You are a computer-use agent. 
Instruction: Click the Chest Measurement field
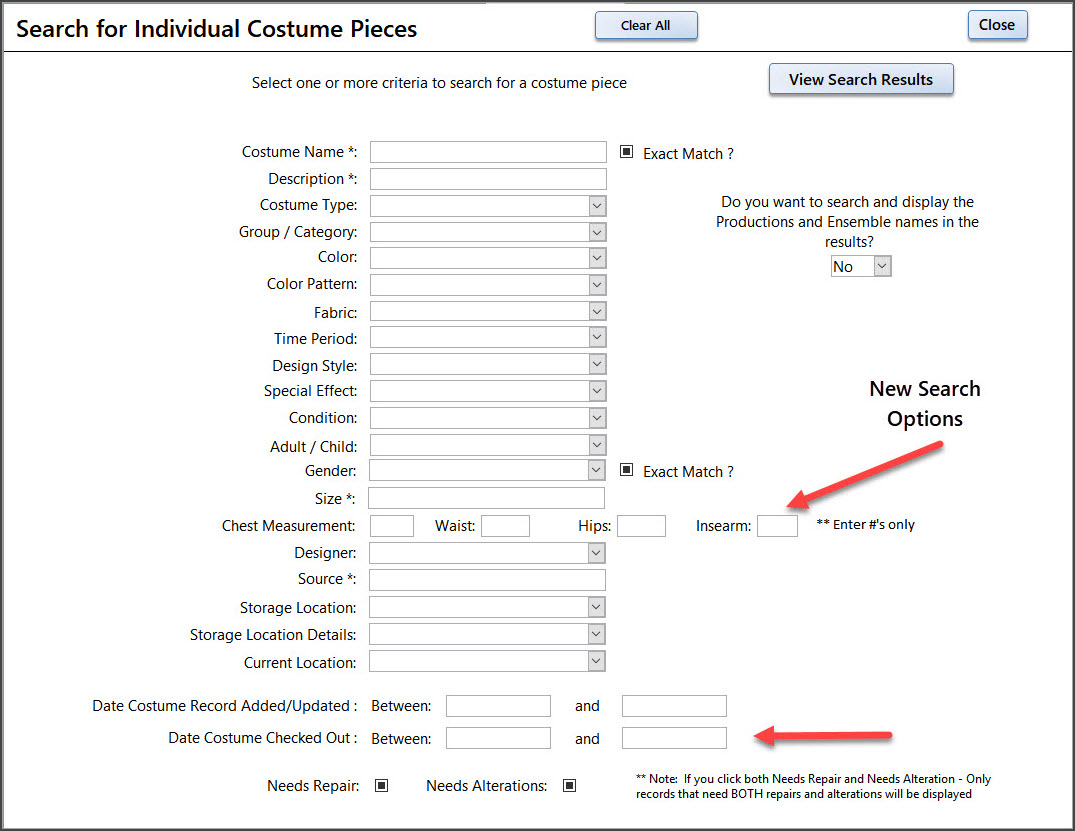391,526
